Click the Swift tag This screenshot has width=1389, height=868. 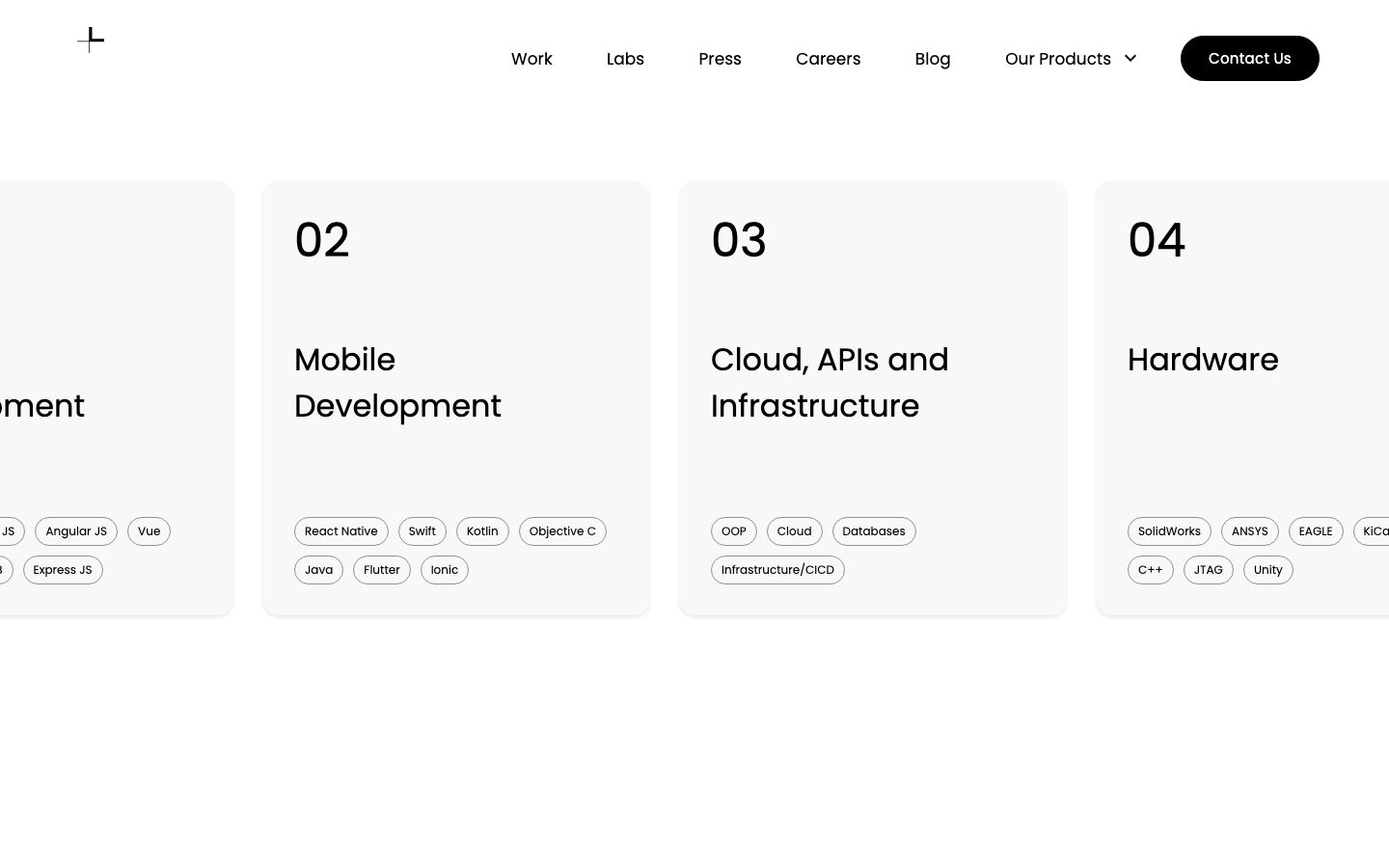[422, 531]
